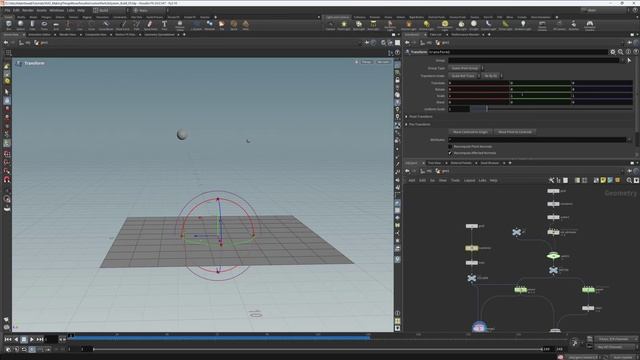The height and width of the screenshot is (360, 640).
Task: Click the Attributes input field
Action: [538, 140]
